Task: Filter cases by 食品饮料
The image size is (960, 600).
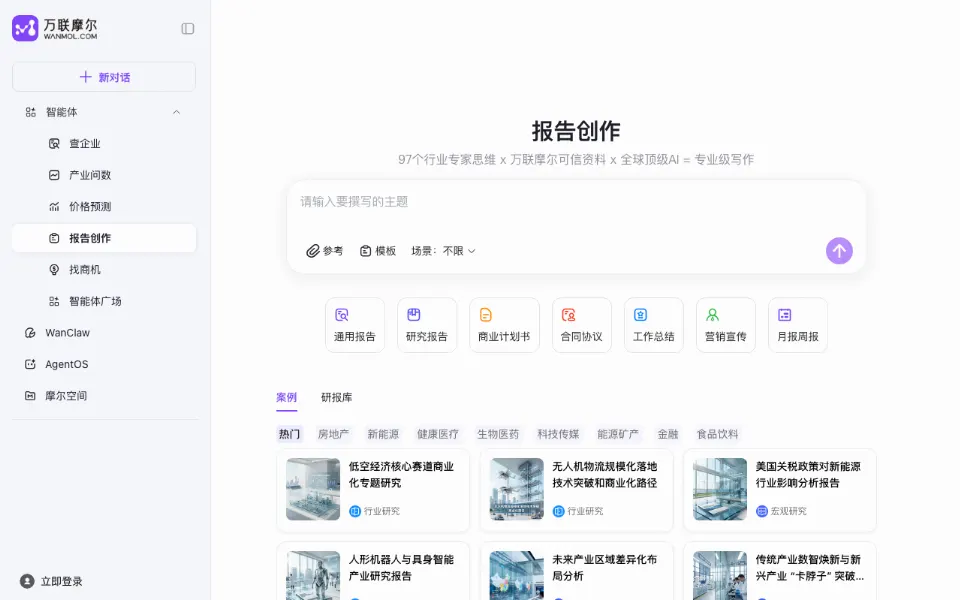Action: coord(718,434)
